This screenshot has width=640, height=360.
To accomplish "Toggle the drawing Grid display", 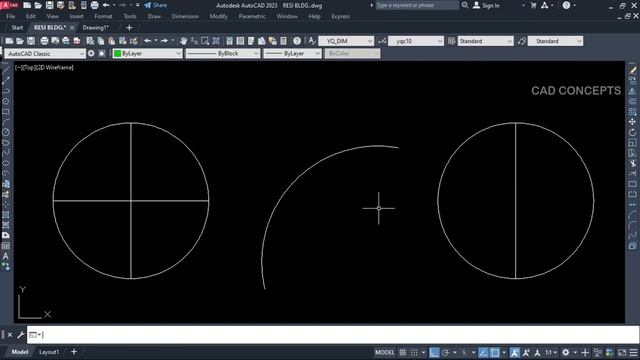I will (402, 352).
